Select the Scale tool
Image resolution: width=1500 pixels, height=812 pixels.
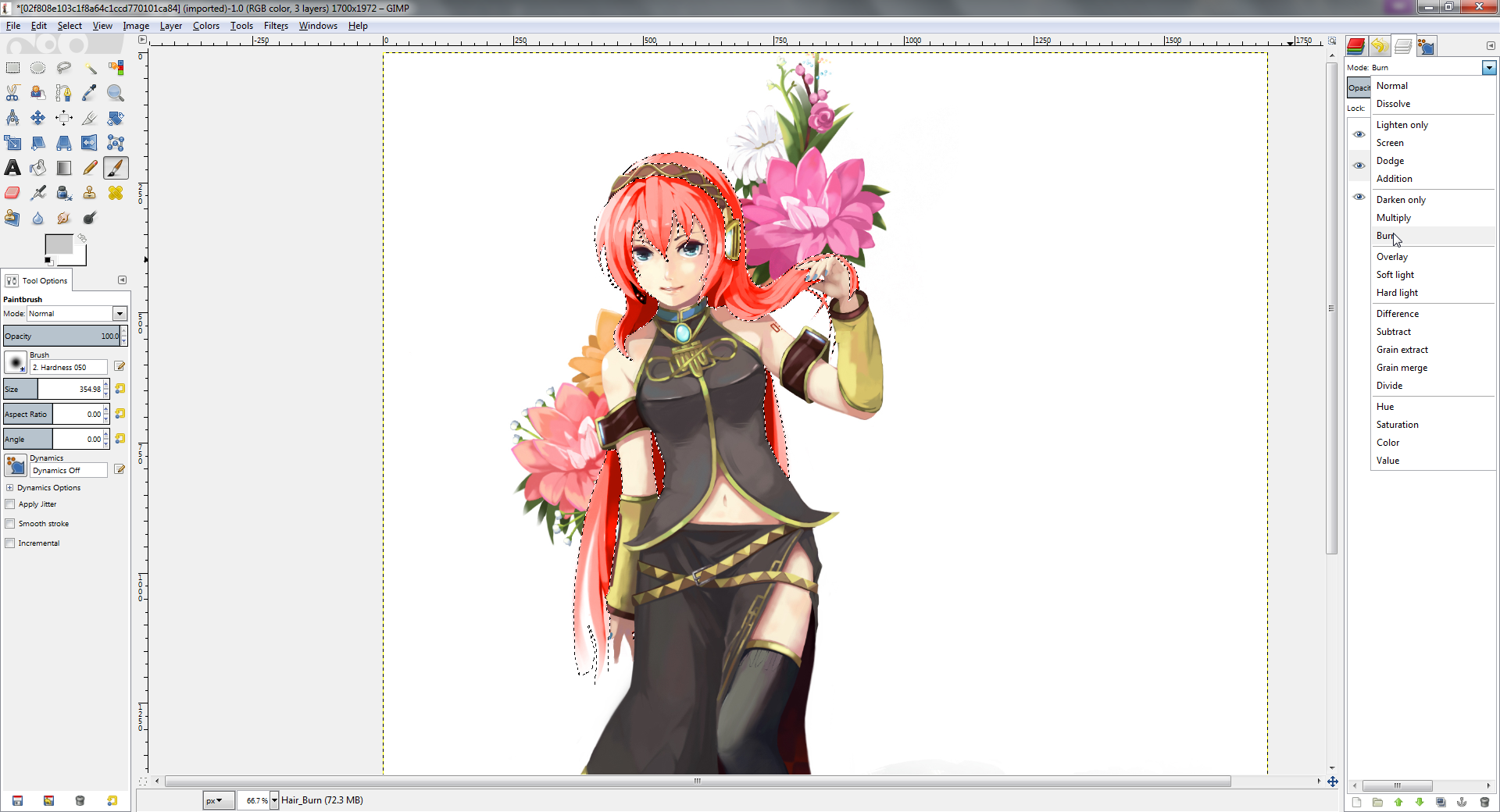point(12,143)
